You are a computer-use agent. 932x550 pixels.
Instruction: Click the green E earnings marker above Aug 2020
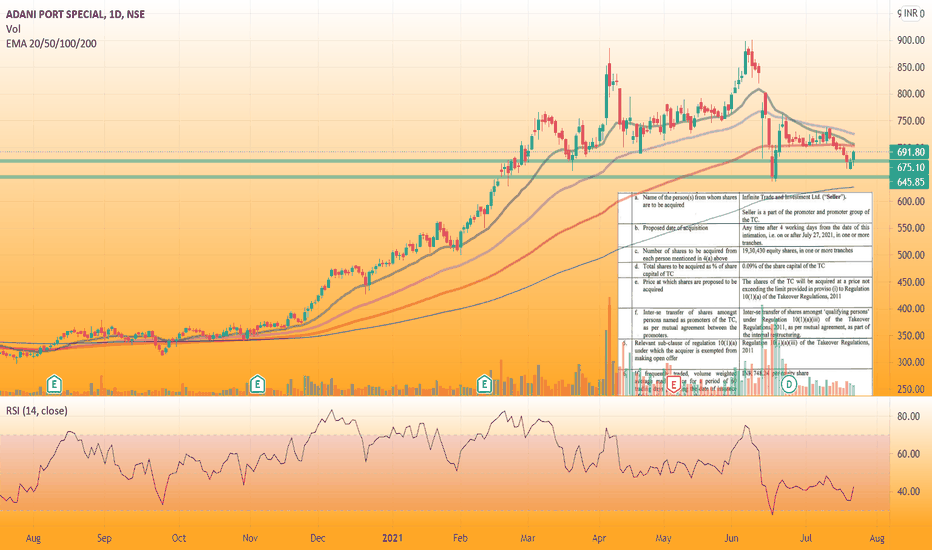pyautogui.click(x=54, y=384)
